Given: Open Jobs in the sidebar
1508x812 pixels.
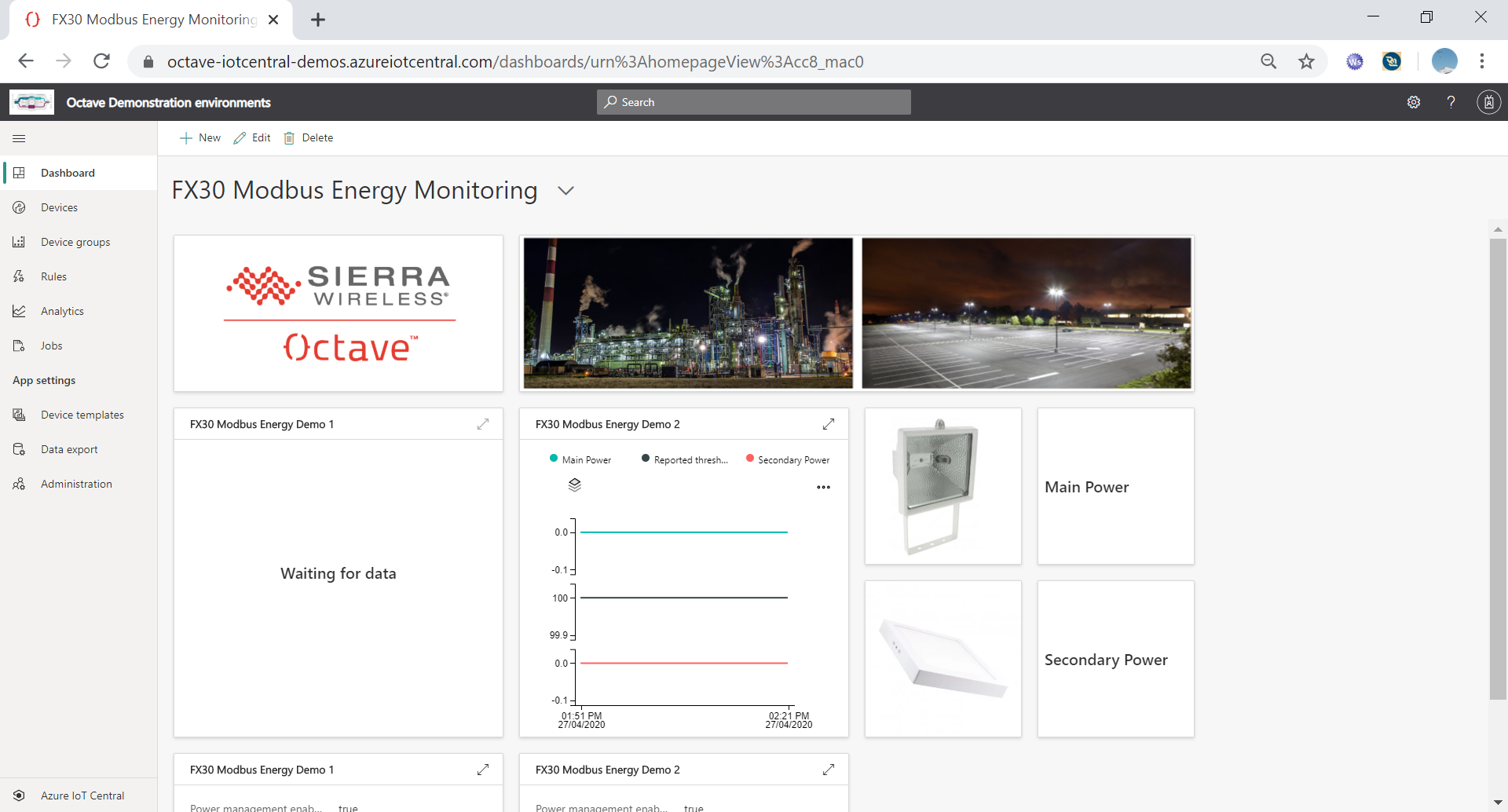Looking at the screenshot, I should [x=79, y=346].
